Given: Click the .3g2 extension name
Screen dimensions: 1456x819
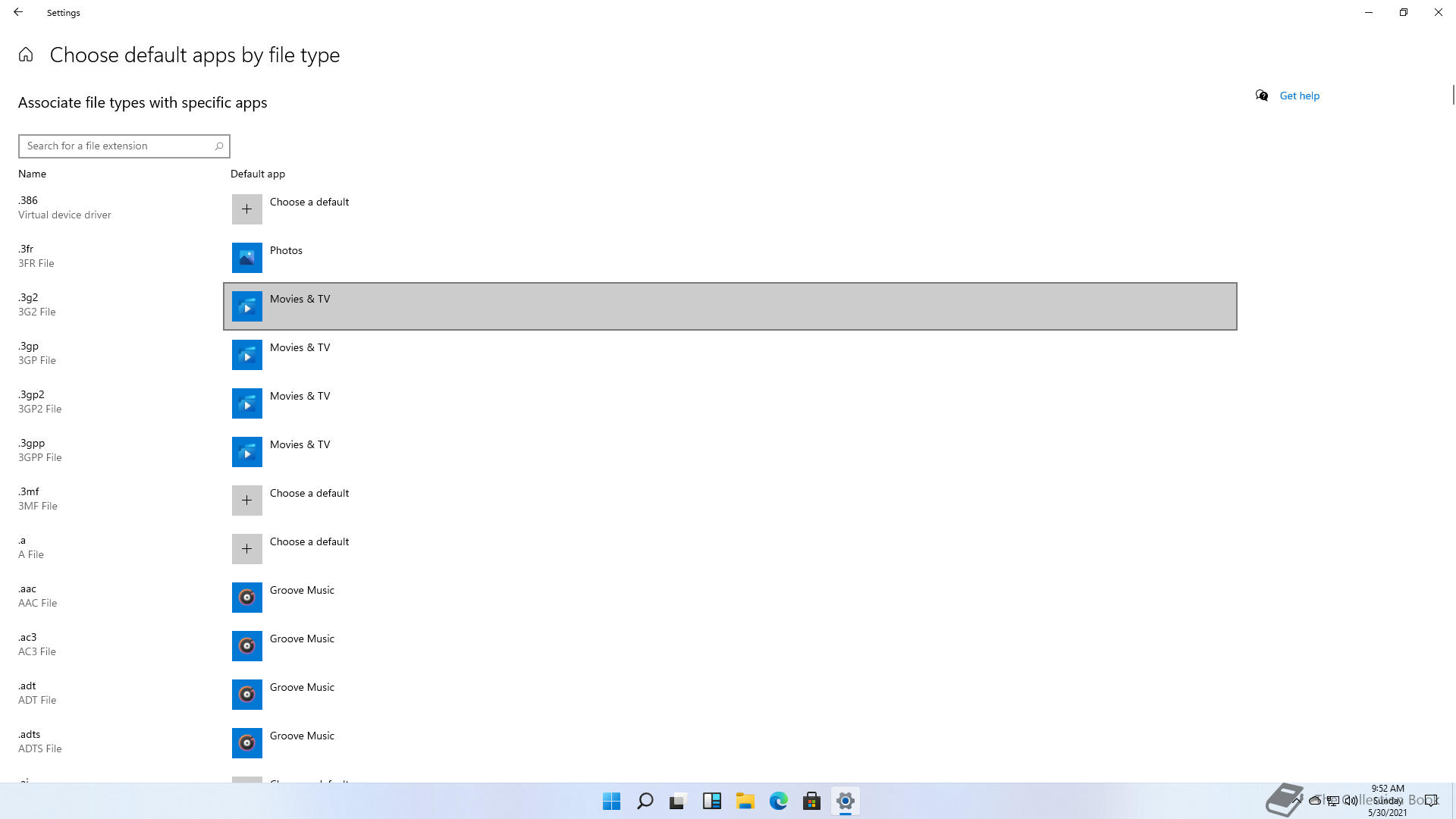Looking at the screenshot, I should click(x=28, y=297).
